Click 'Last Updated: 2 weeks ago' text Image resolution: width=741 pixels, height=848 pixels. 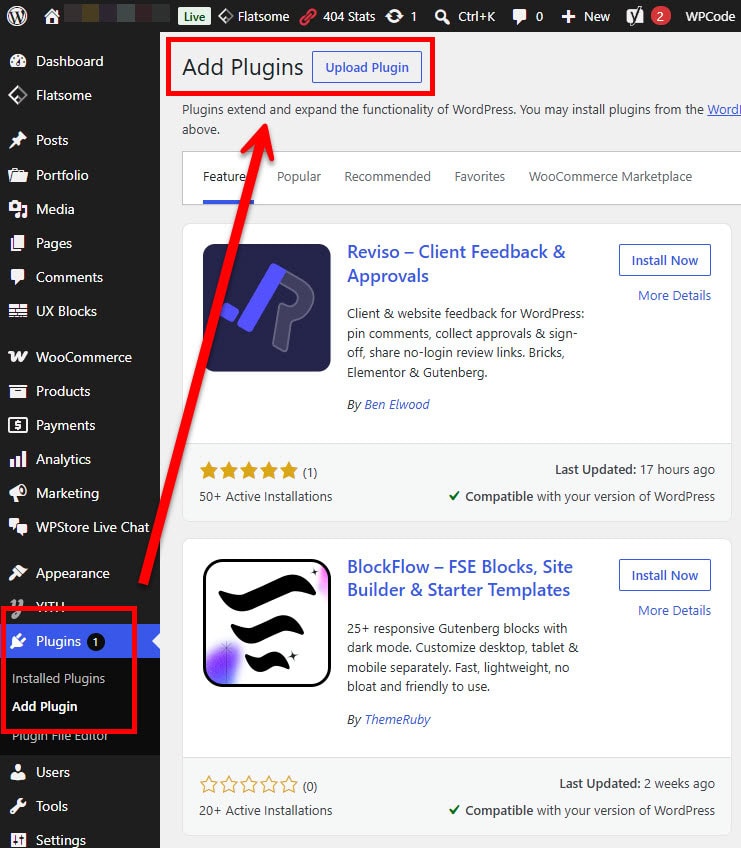pos(637,784)
